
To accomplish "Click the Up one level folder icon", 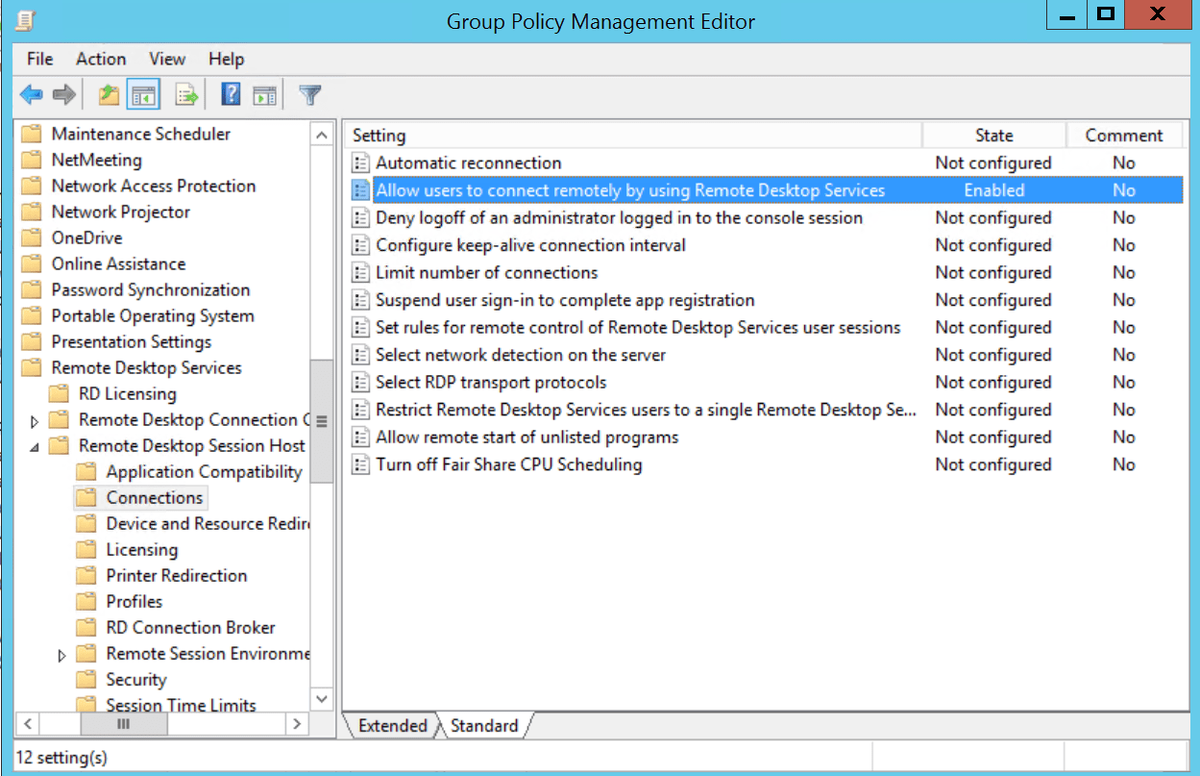I will [x=109, y=95].
